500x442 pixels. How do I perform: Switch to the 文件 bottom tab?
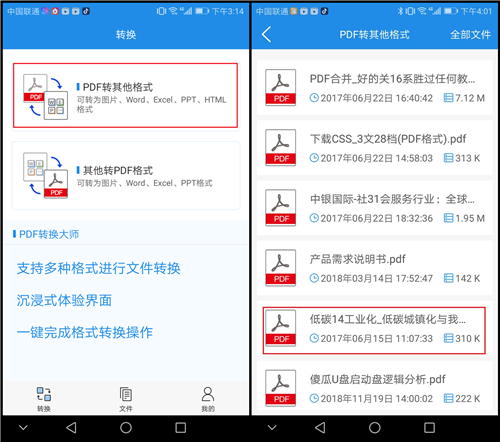coord(126,399)
